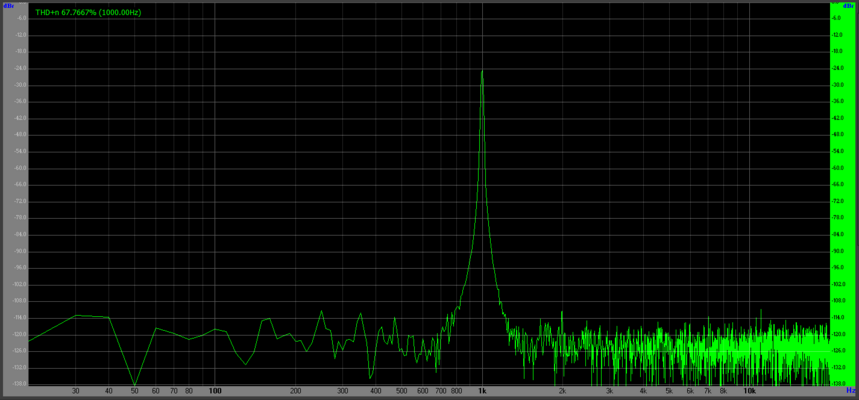This screenshot has height=400, width=859.
Task: Click -6.0 on the green right axis
Action: [x=836, y=18]
